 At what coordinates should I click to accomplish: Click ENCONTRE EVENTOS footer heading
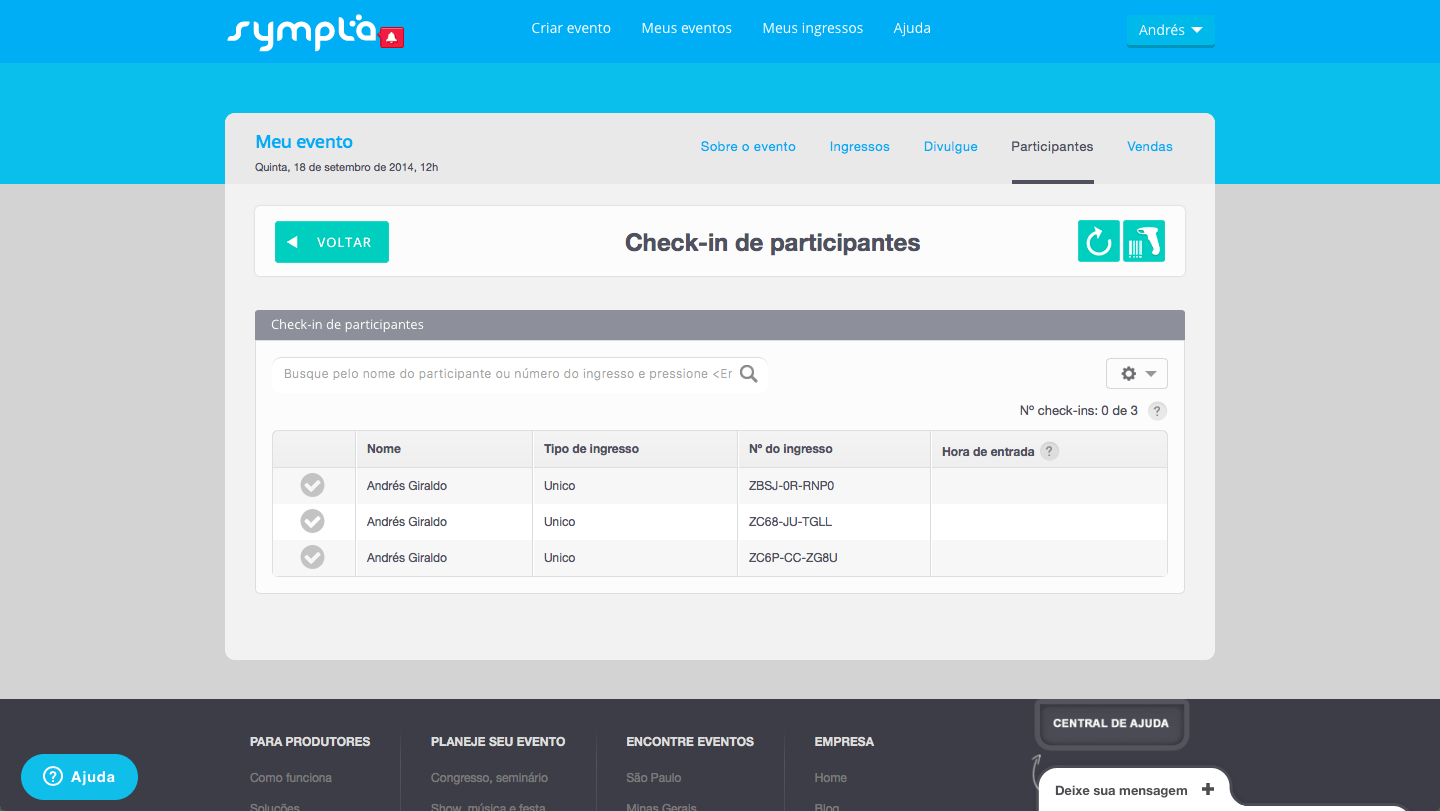(x=690, y=742)
